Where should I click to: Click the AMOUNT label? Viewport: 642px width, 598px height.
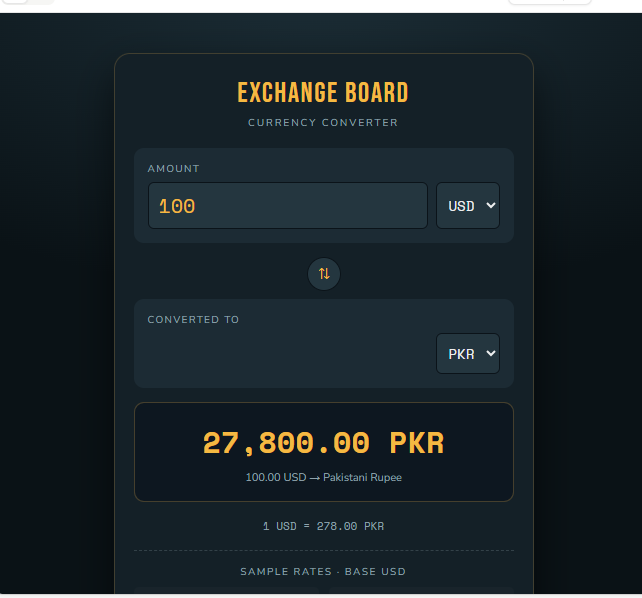tap(174, 169)
